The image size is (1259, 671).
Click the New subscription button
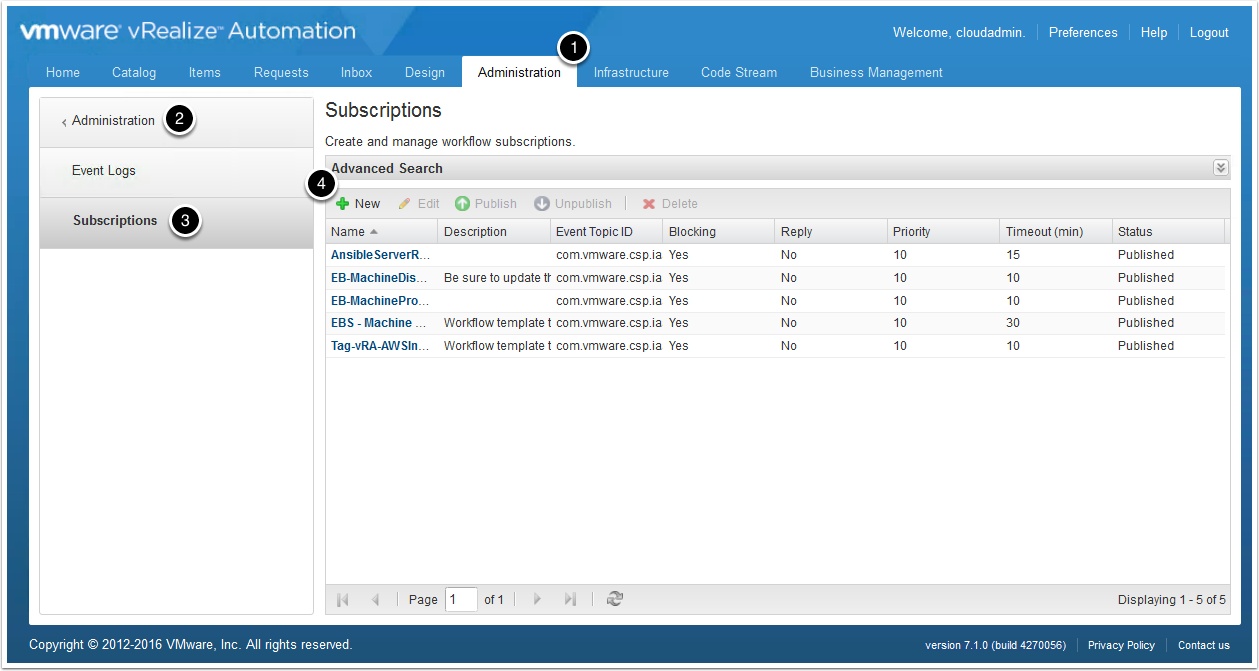(358, 204)
